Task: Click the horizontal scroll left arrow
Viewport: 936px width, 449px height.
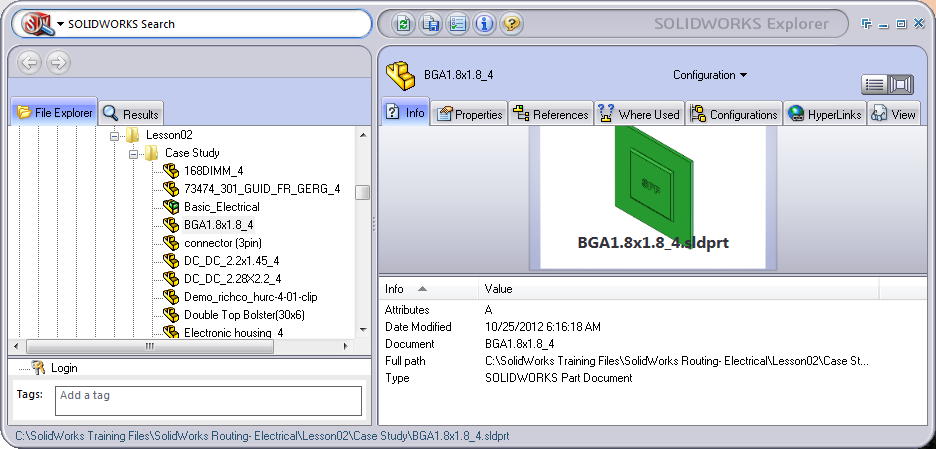Action: (16, 346)
